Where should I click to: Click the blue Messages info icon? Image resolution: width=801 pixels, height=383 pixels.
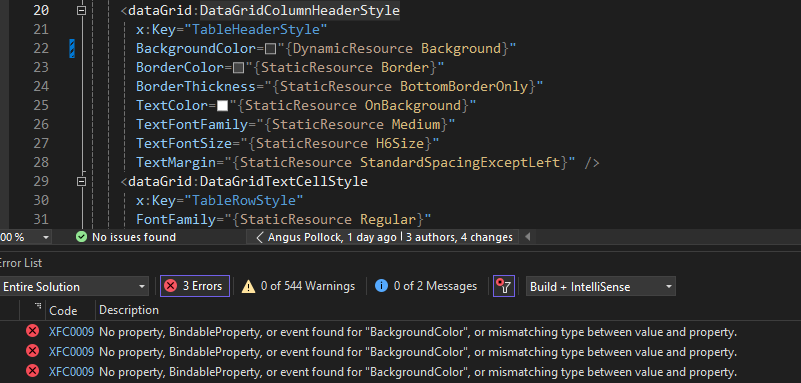tap(381, 286)
